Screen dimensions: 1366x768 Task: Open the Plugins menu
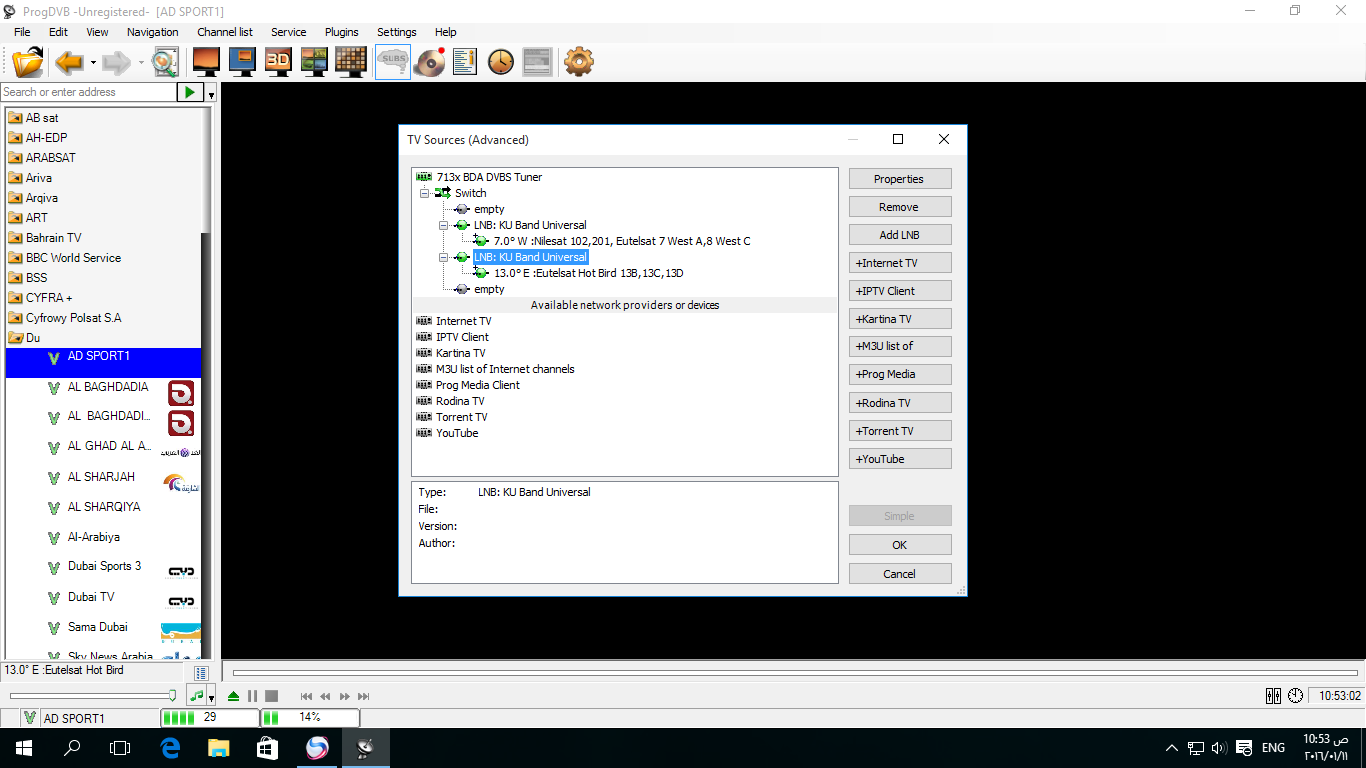point(342,32)
